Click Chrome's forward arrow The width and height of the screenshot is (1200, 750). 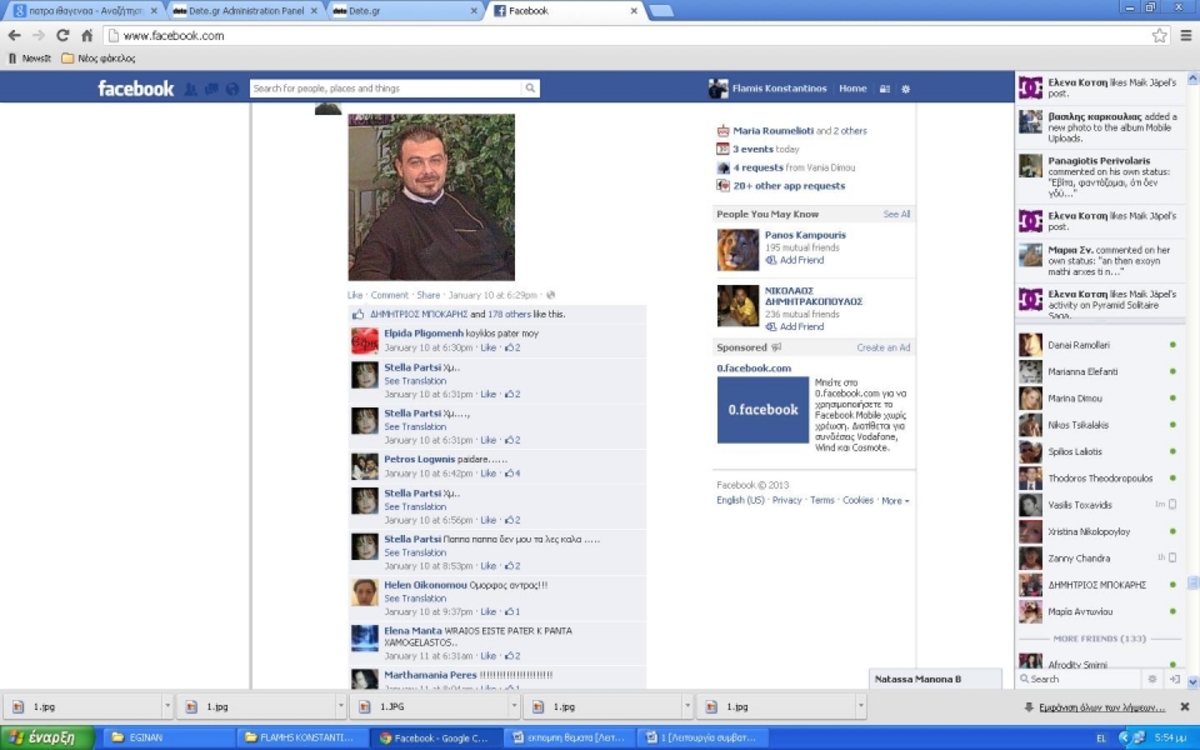click(x=38, y=36)
